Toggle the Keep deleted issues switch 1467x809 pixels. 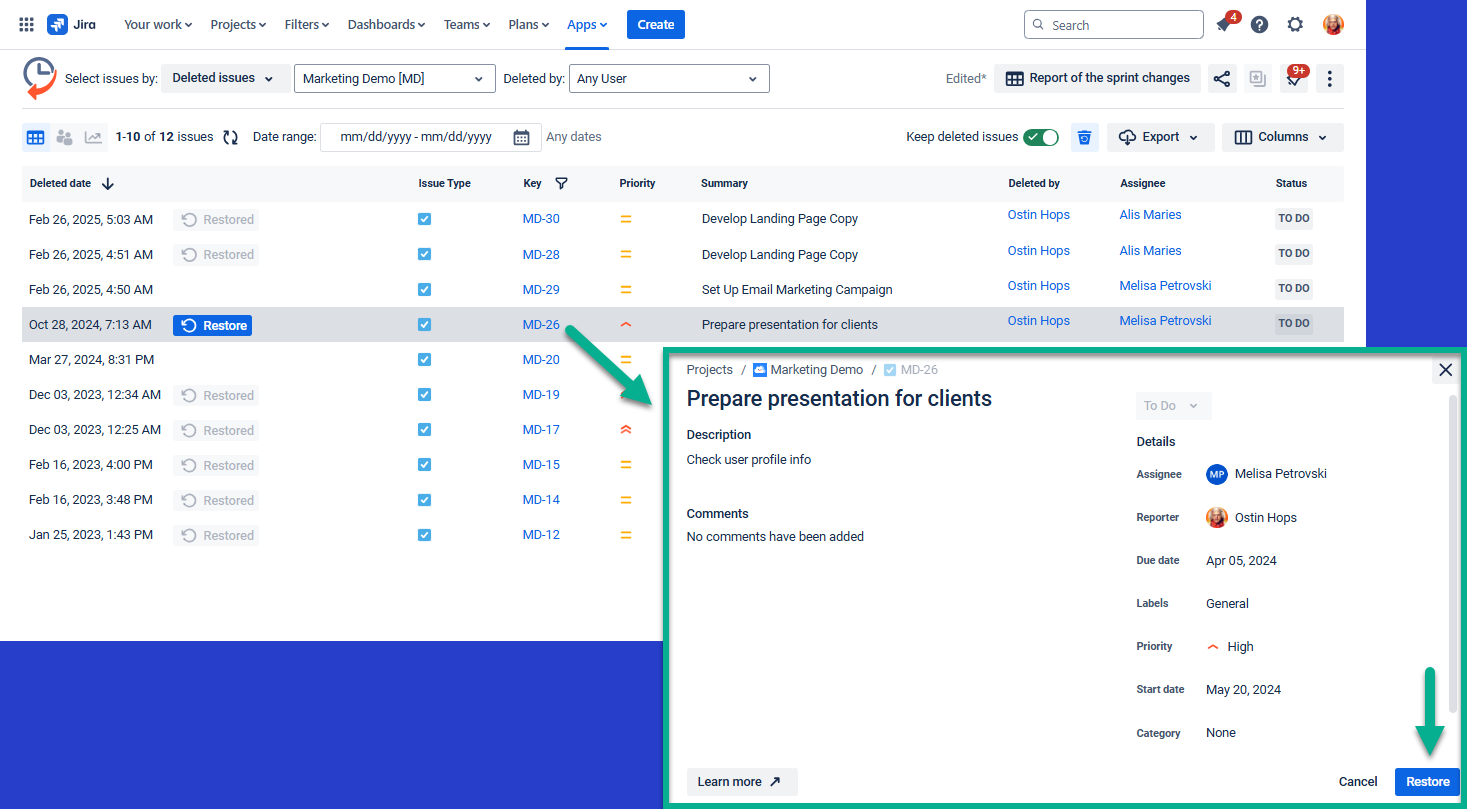coord(1040,137)
